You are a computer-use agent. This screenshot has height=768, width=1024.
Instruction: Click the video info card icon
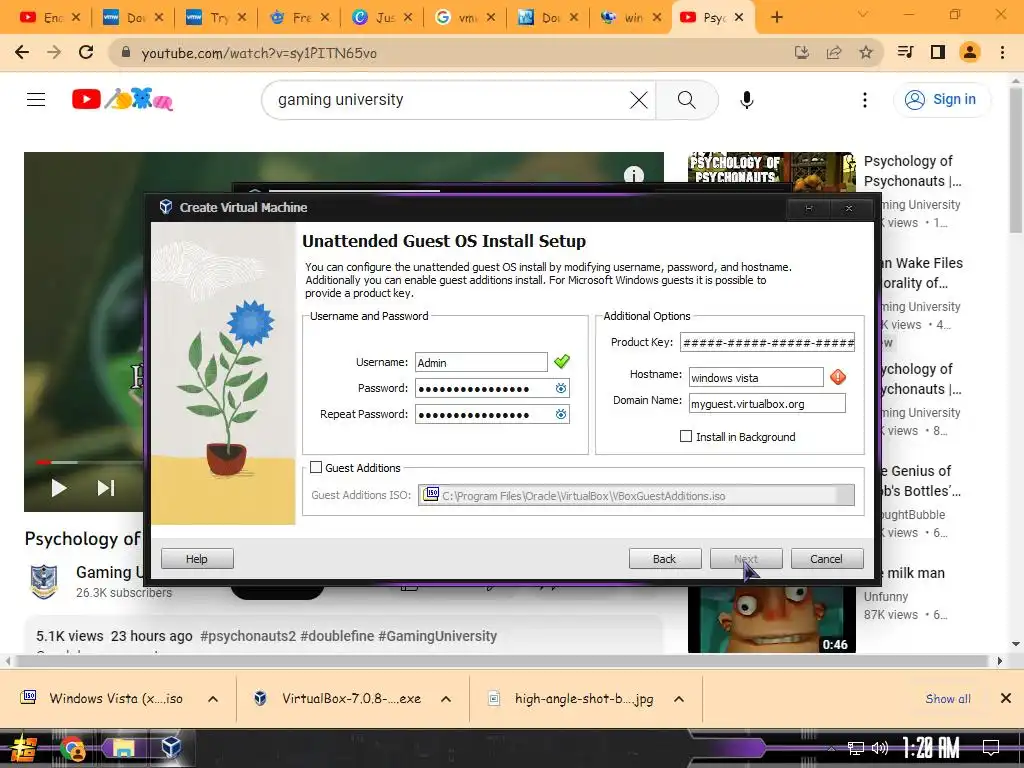click(633, 174)
